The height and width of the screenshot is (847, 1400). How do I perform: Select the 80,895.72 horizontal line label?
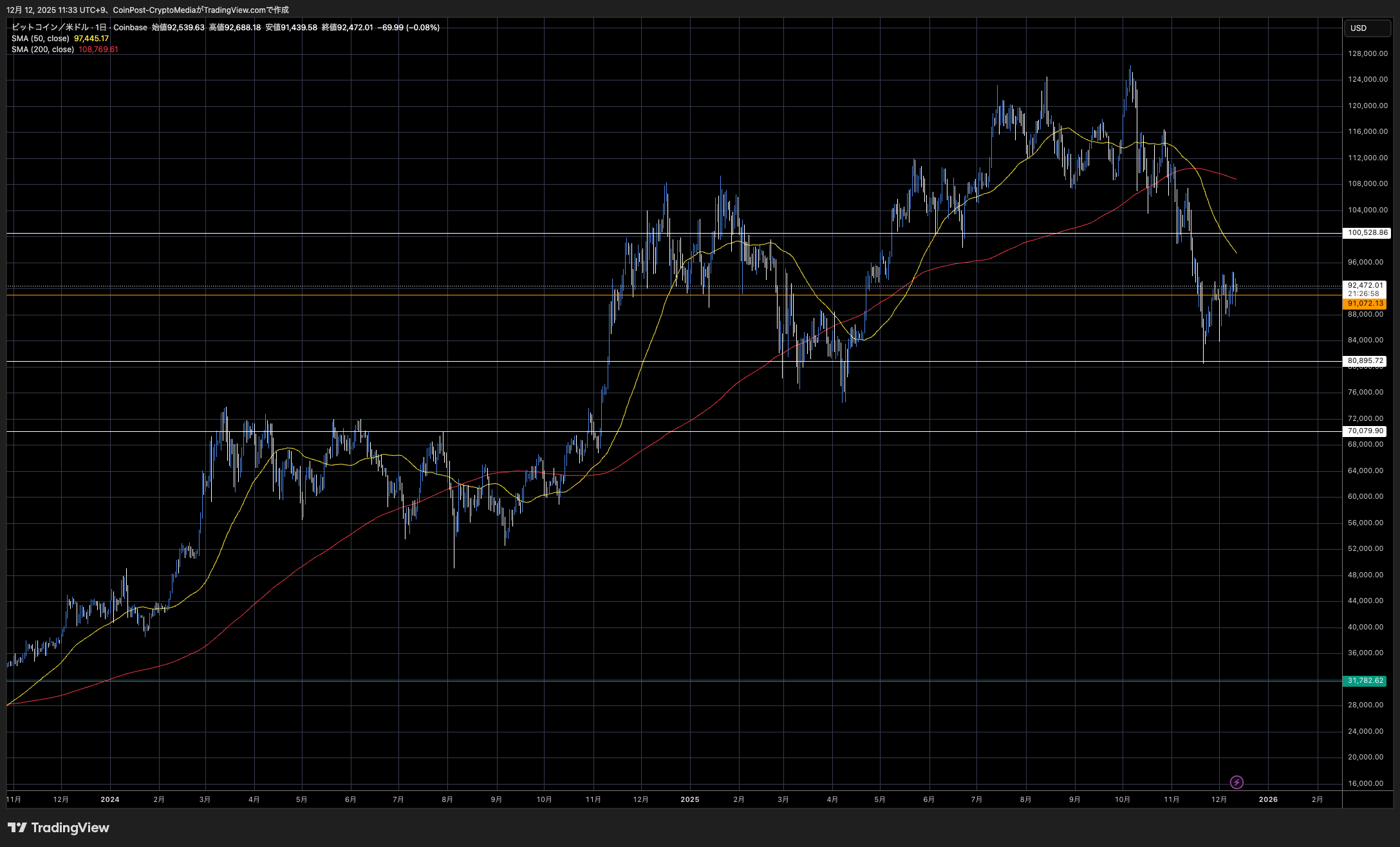click(1365, 361)
